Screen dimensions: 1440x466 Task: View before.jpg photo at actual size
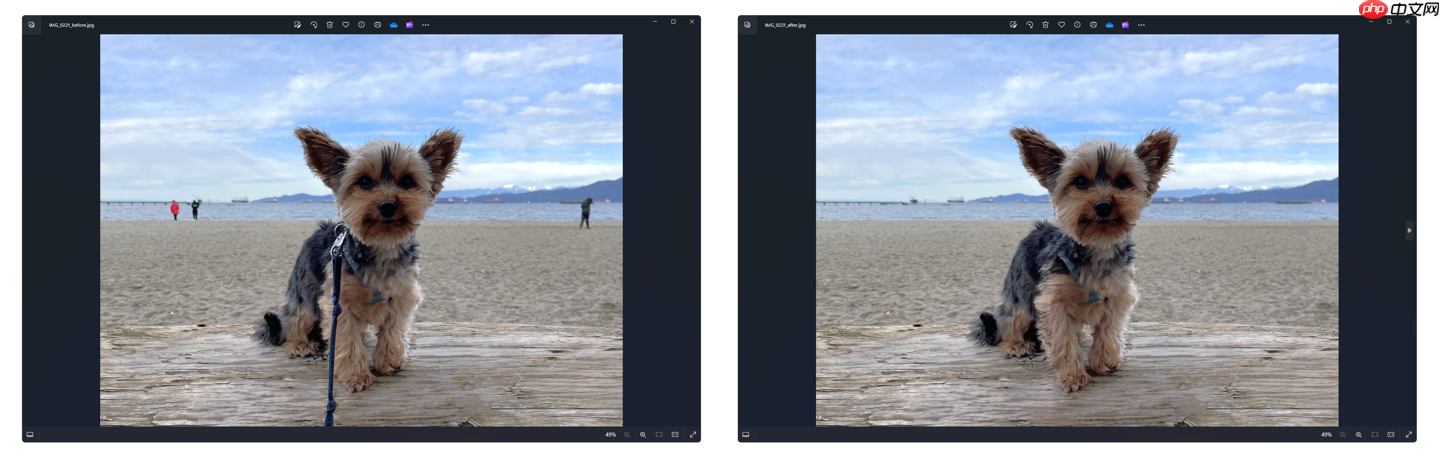675,435
